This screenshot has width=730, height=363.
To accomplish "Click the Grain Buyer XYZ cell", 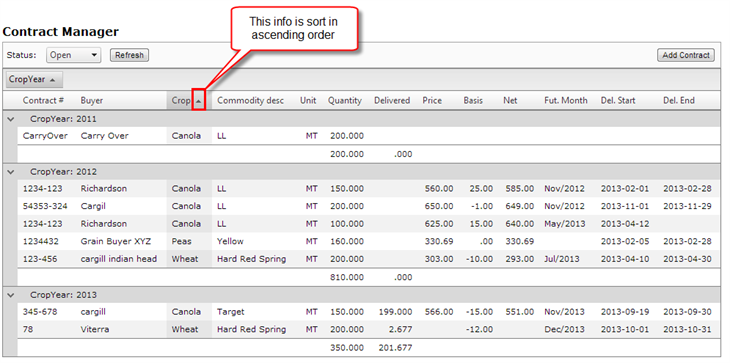I will point(115,242).
